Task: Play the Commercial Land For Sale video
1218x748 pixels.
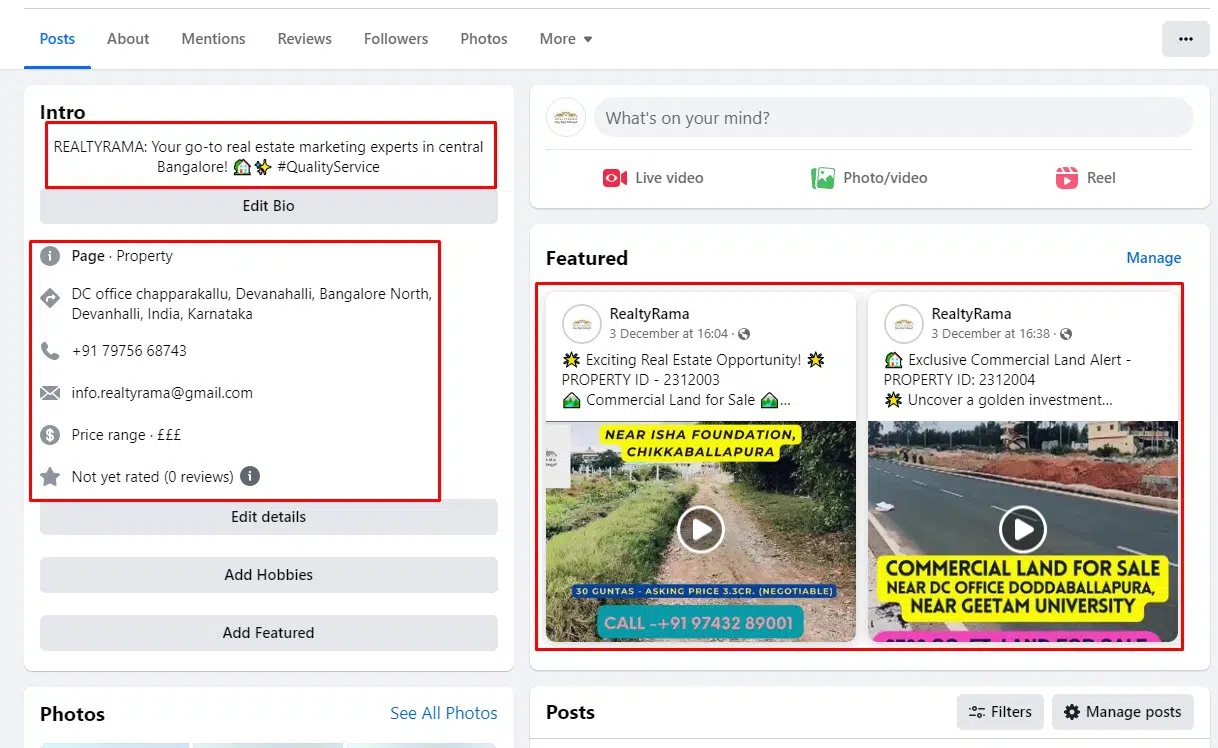Action: pos(1022,528)
